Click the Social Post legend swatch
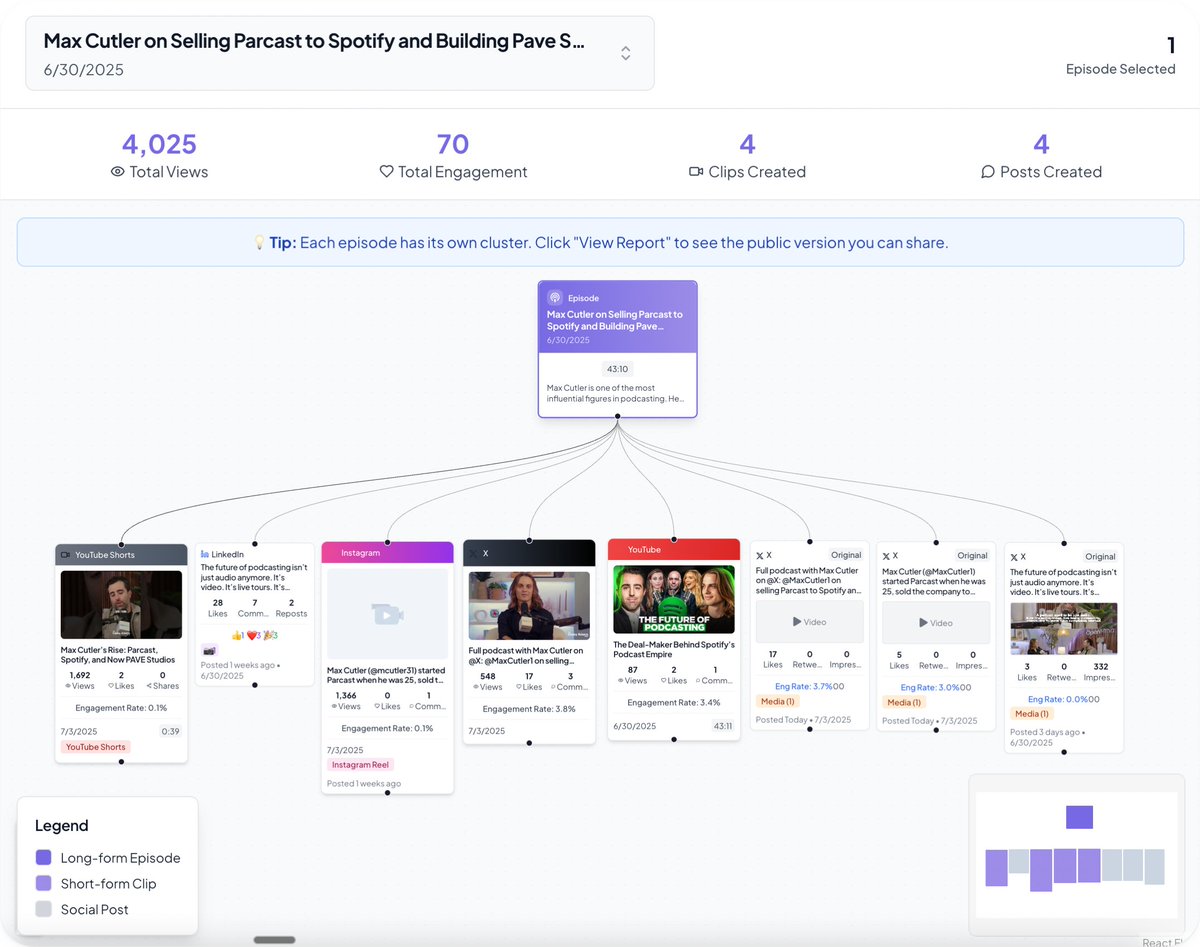Image resolution: width=1200 pixels, height=947 pixels. [x=43, y=909]
